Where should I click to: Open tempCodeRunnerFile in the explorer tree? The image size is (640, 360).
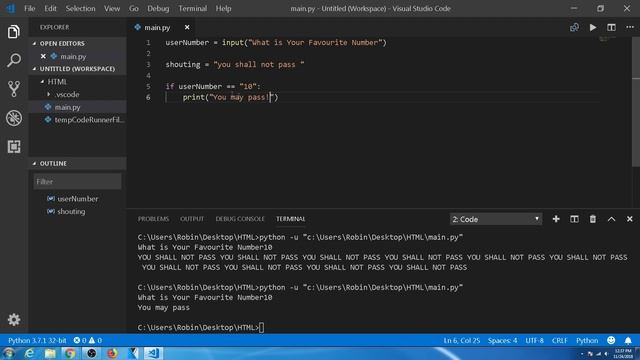coord(78,120)
